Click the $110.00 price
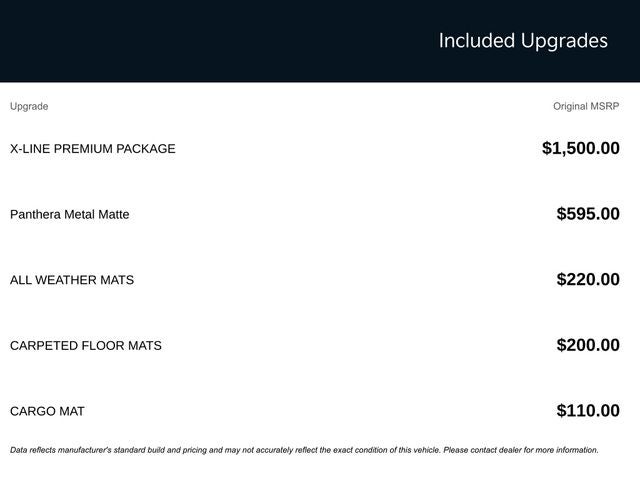 (x=588, y=411)
